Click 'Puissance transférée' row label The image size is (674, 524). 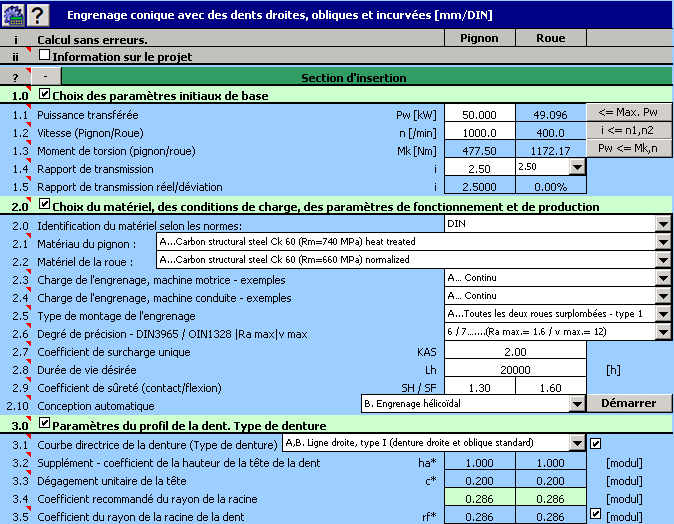(x=88, y=115)
